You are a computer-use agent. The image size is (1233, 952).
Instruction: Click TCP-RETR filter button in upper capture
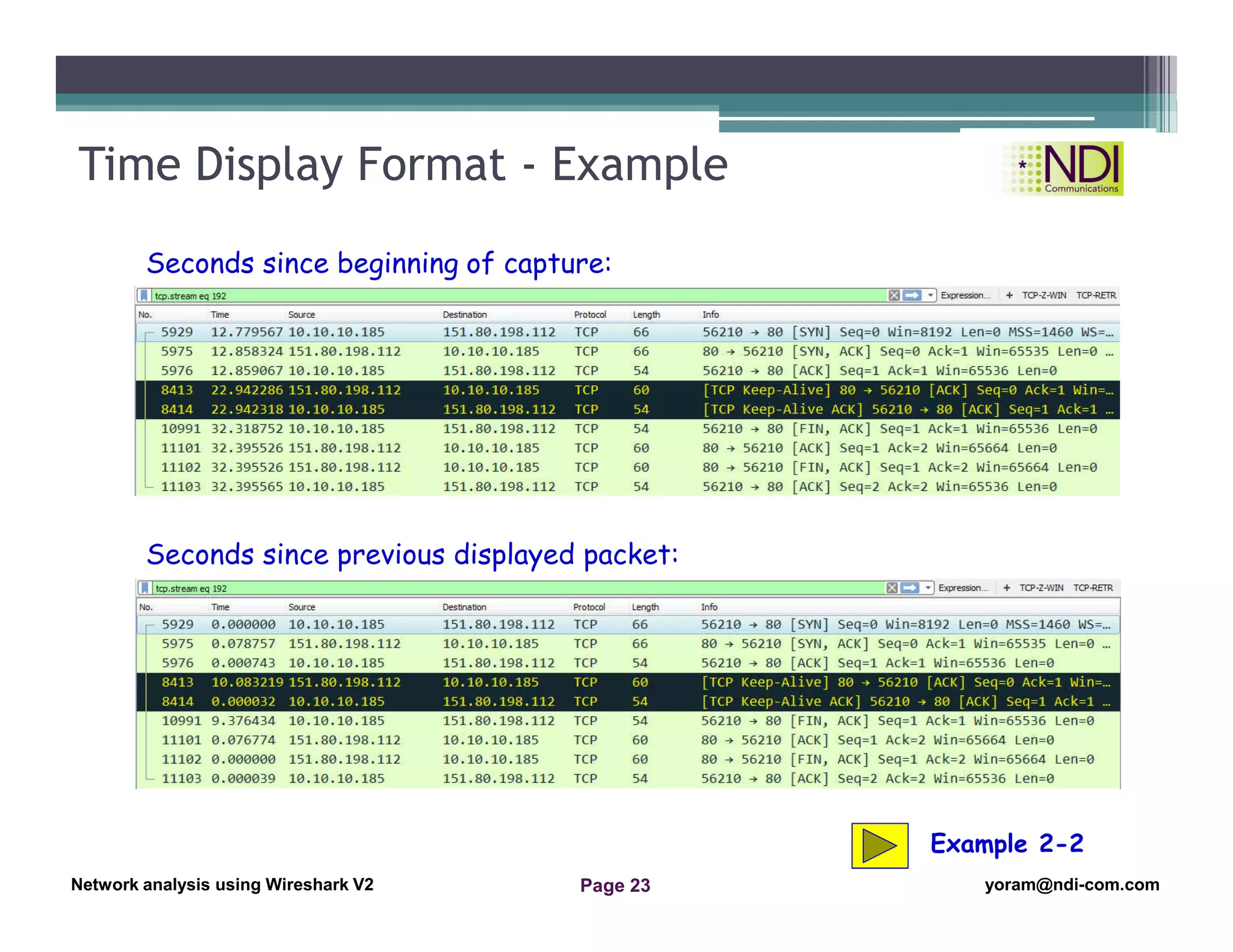tap(1096, 295)
